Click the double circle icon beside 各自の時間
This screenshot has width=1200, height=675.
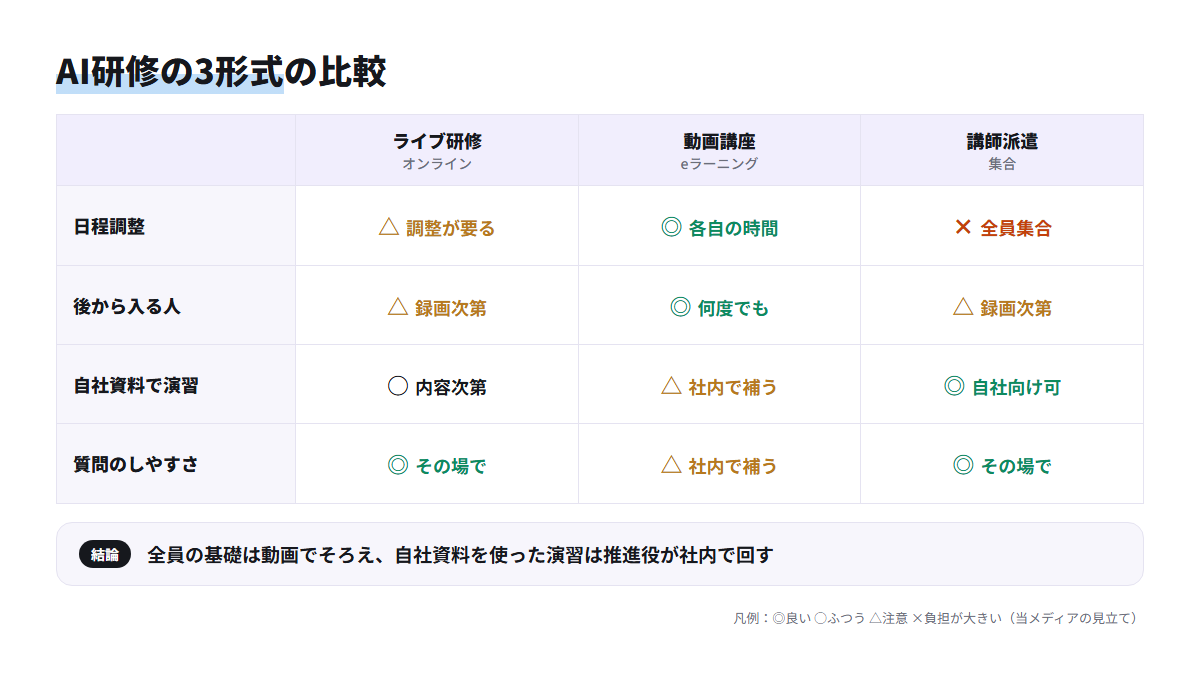pos(671,227)
